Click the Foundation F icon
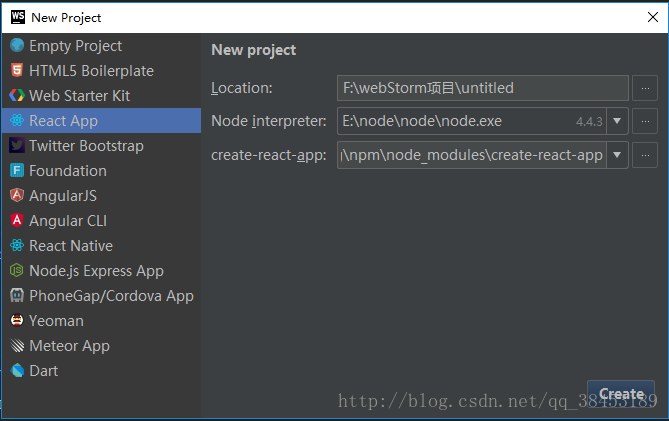This screenshot has height=421, width=669. (17, 171)
